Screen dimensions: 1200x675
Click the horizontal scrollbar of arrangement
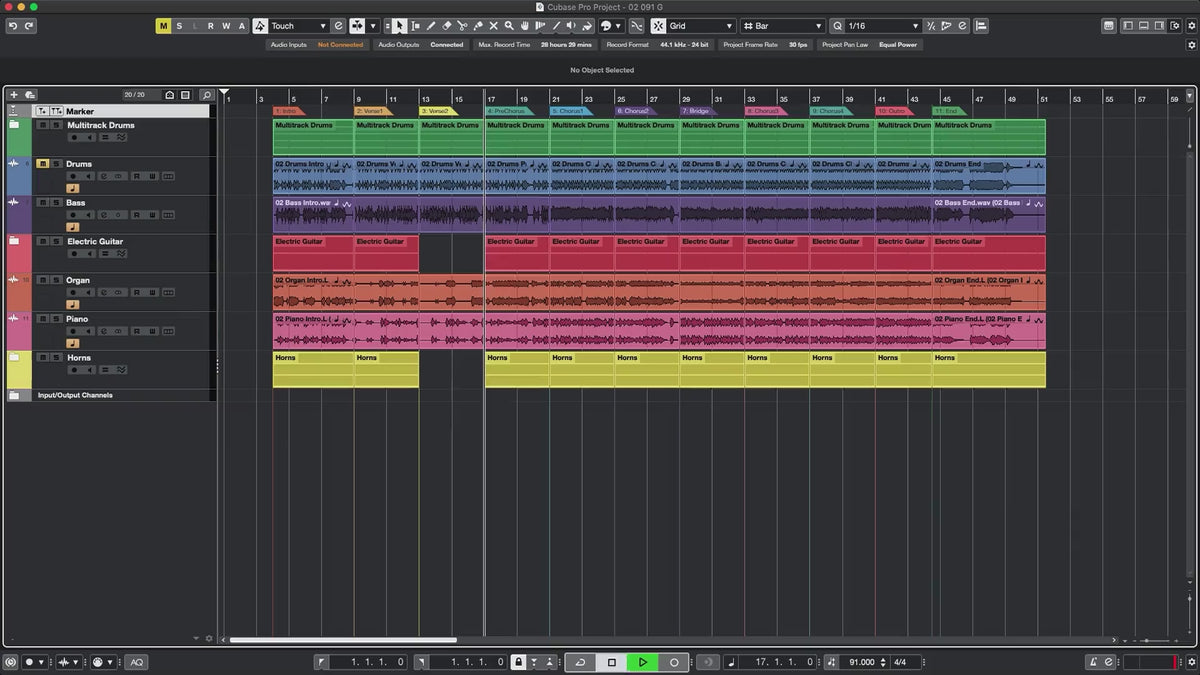(343, 640)
